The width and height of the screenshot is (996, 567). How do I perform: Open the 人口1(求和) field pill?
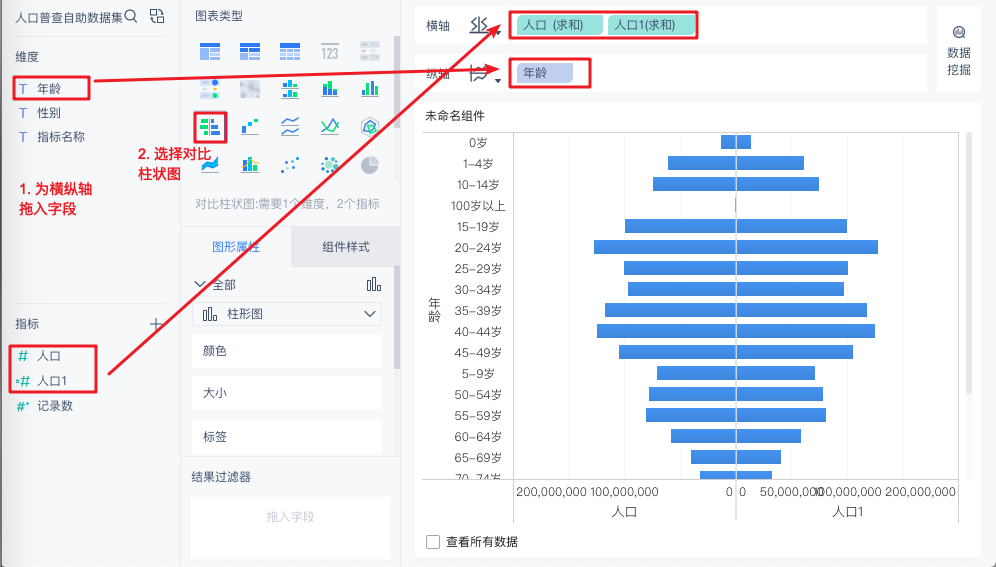pyautogui.click(x=650, y=25)
